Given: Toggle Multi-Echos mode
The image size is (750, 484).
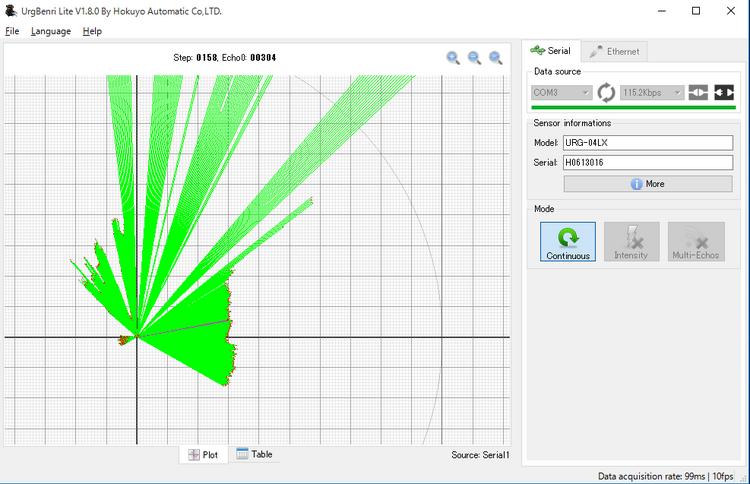Looking at the screenshot, I should [x=695, y=242].
